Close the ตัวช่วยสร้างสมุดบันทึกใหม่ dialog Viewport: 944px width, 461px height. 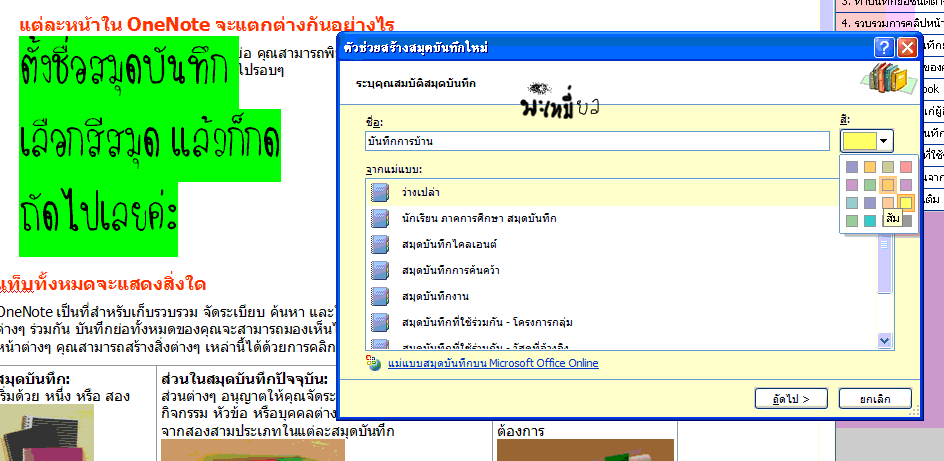[x=907, y=48]
